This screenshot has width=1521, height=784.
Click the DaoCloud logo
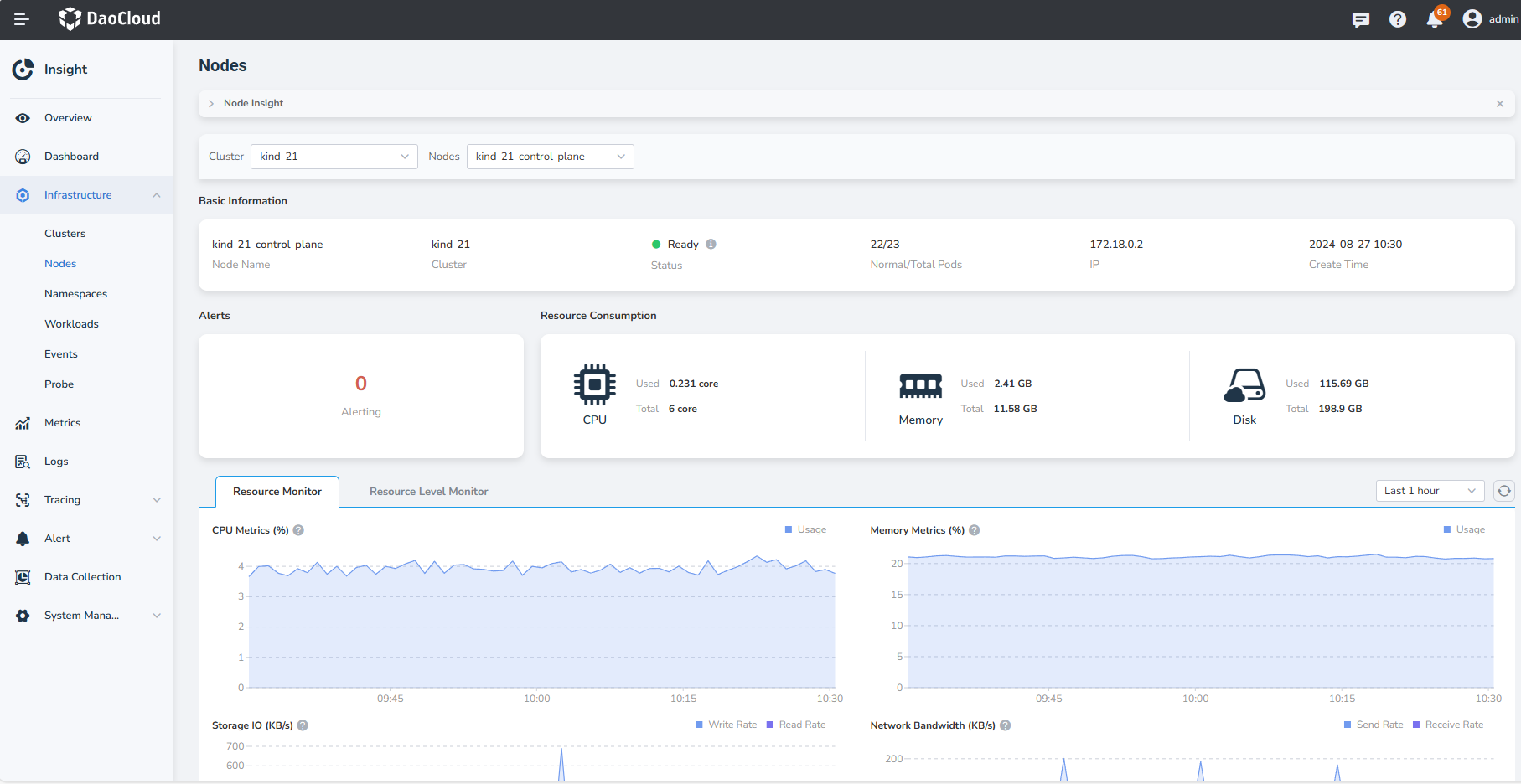click(109, 18)
